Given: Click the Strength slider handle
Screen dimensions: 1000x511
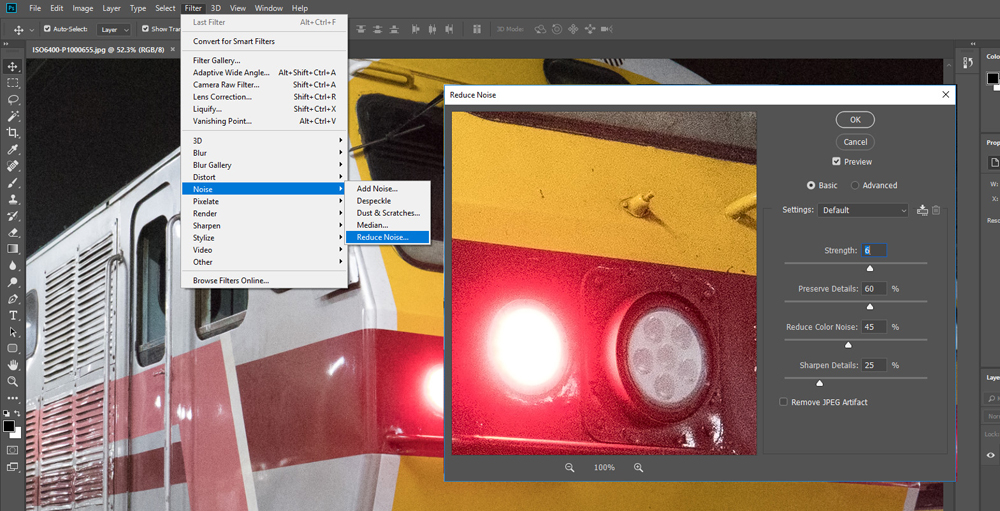Looking at the screenshot, I should tap(869, 269).
